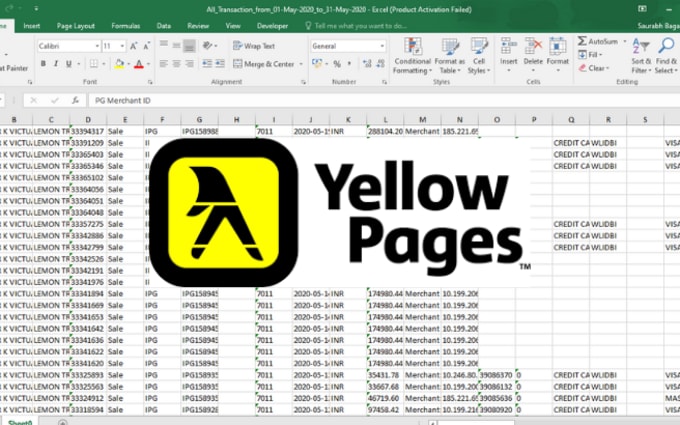This screenshot has height=425, width=680.
Task: Select cell containing 39086370
Action: point(497,375)
